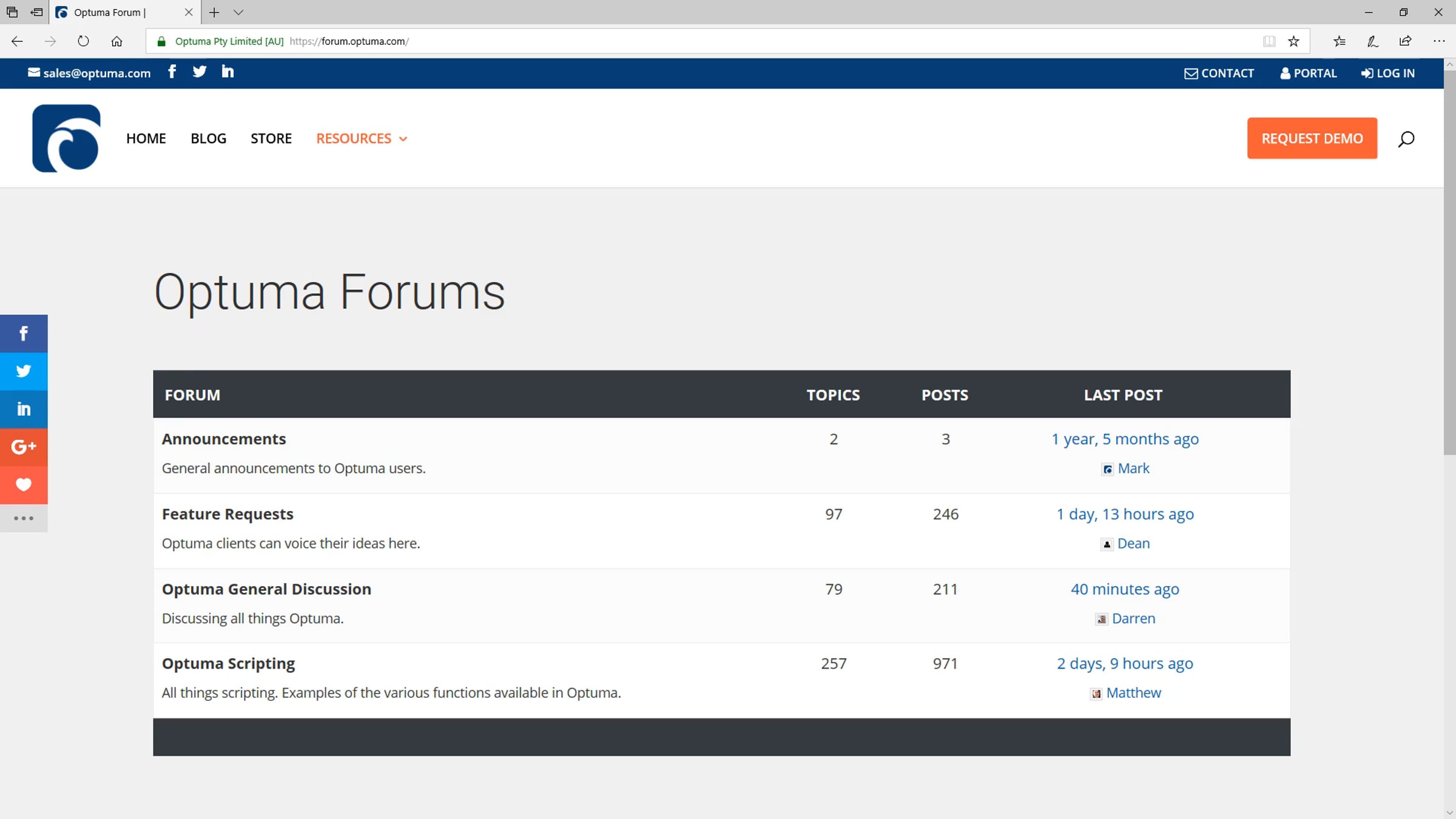Click Log In at top right
Image resolution: width=1456 pixels, height=819 pixels.
click(x=1388, y=73)
